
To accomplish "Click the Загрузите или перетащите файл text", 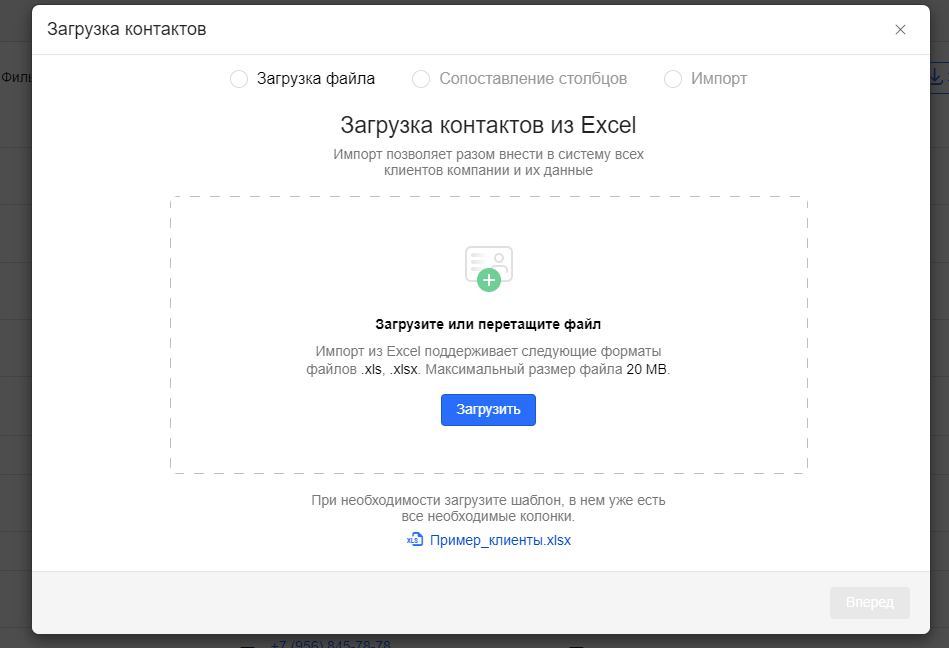I will pos(488,324).
